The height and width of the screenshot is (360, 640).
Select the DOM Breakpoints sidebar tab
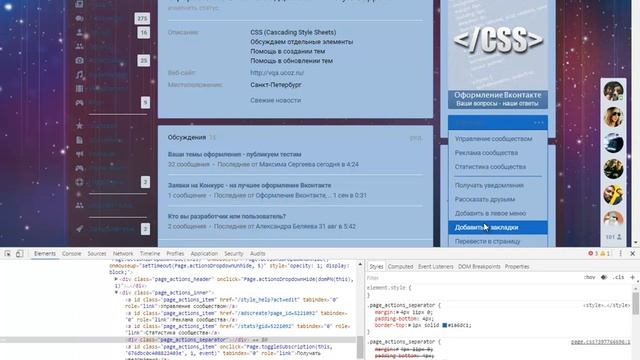(479, 267)
